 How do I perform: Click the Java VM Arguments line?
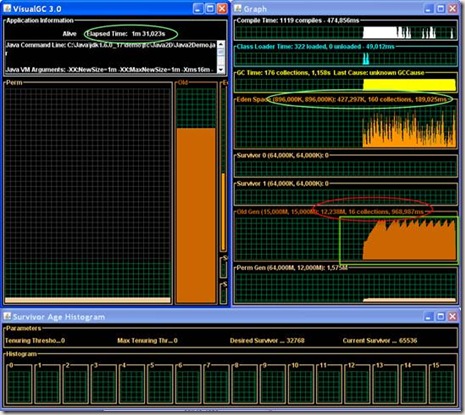(108, 70)
